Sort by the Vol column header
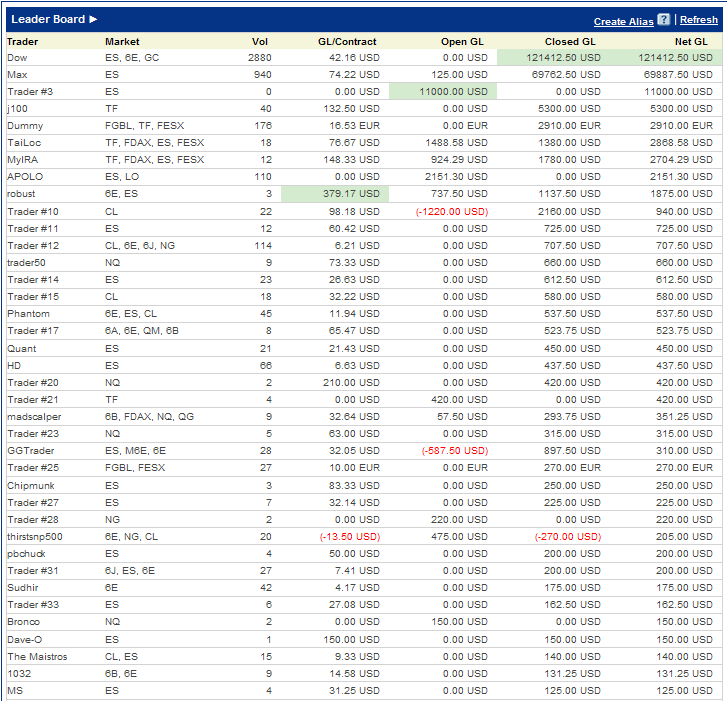 pyautogui.click(x=260, y=42)
